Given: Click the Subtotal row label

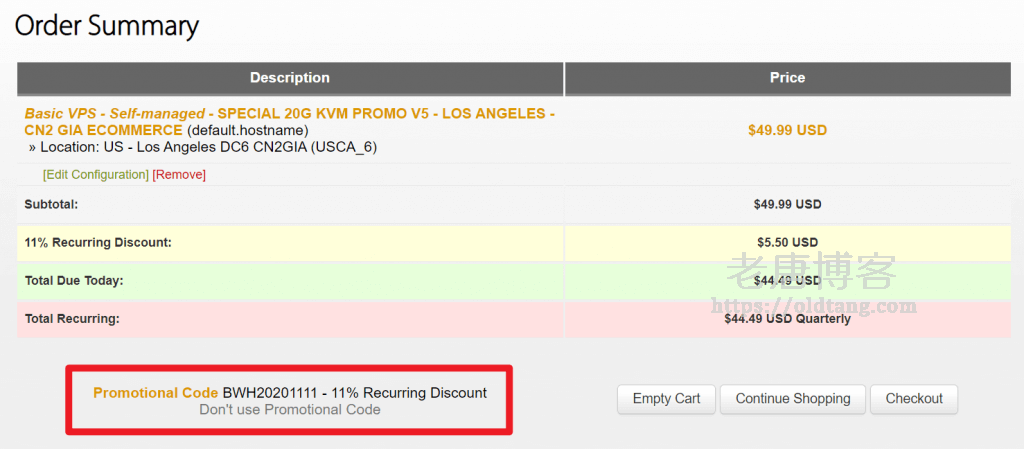Looking at the screenshot, I should point(52,204).
